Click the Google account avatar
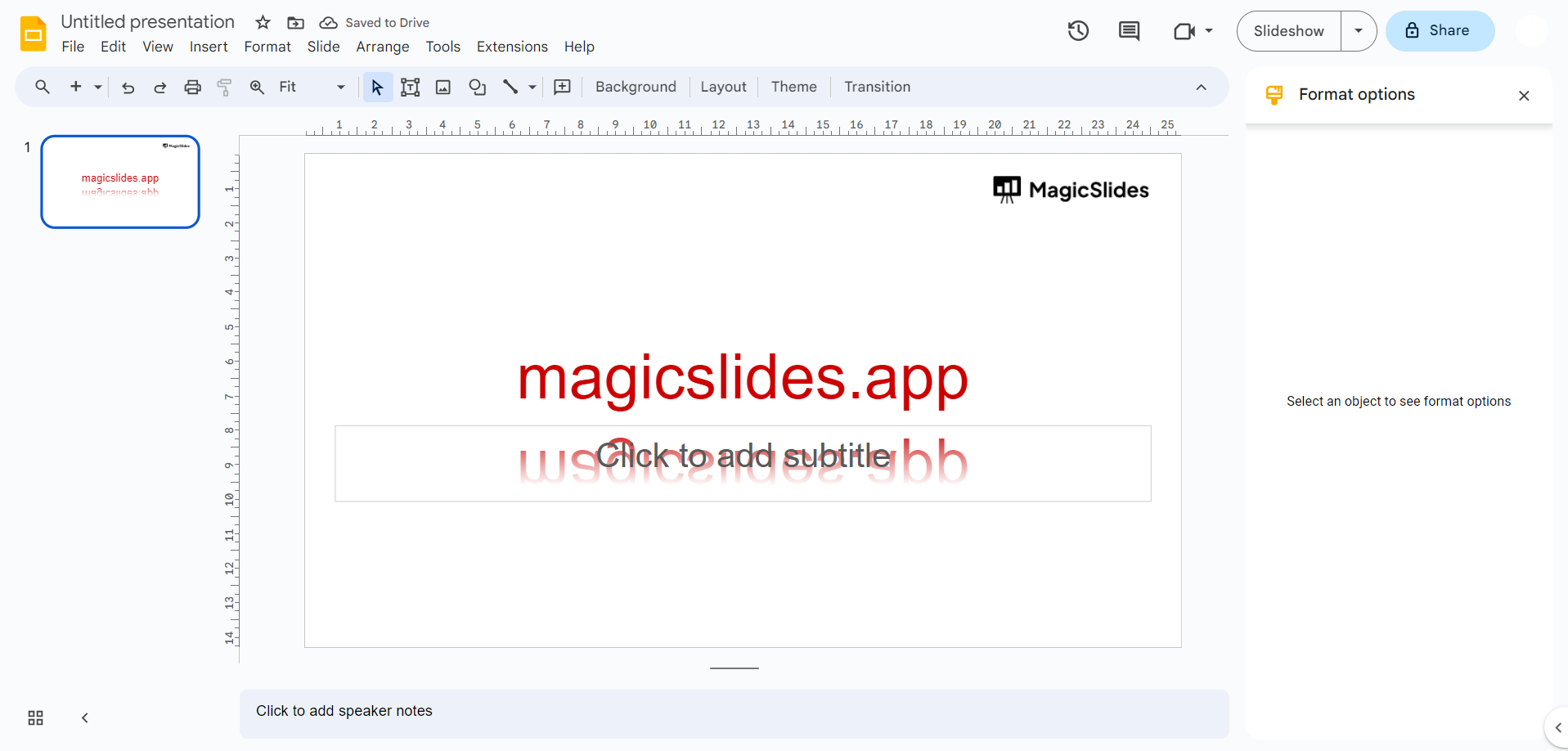The image size is (1568, 751). tap(1530, 31)
